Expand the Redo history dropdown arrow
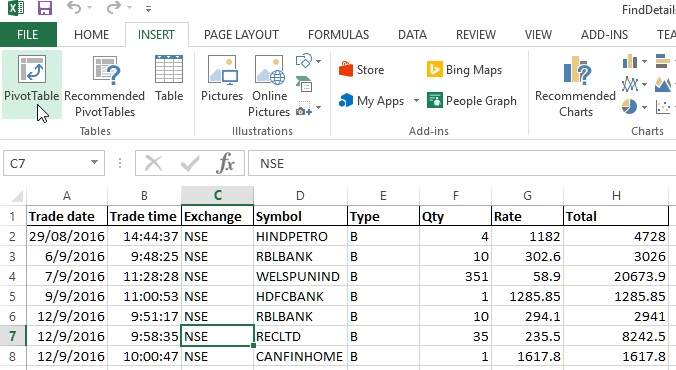The width and height of the screenshot is (676, 370). 129,8
